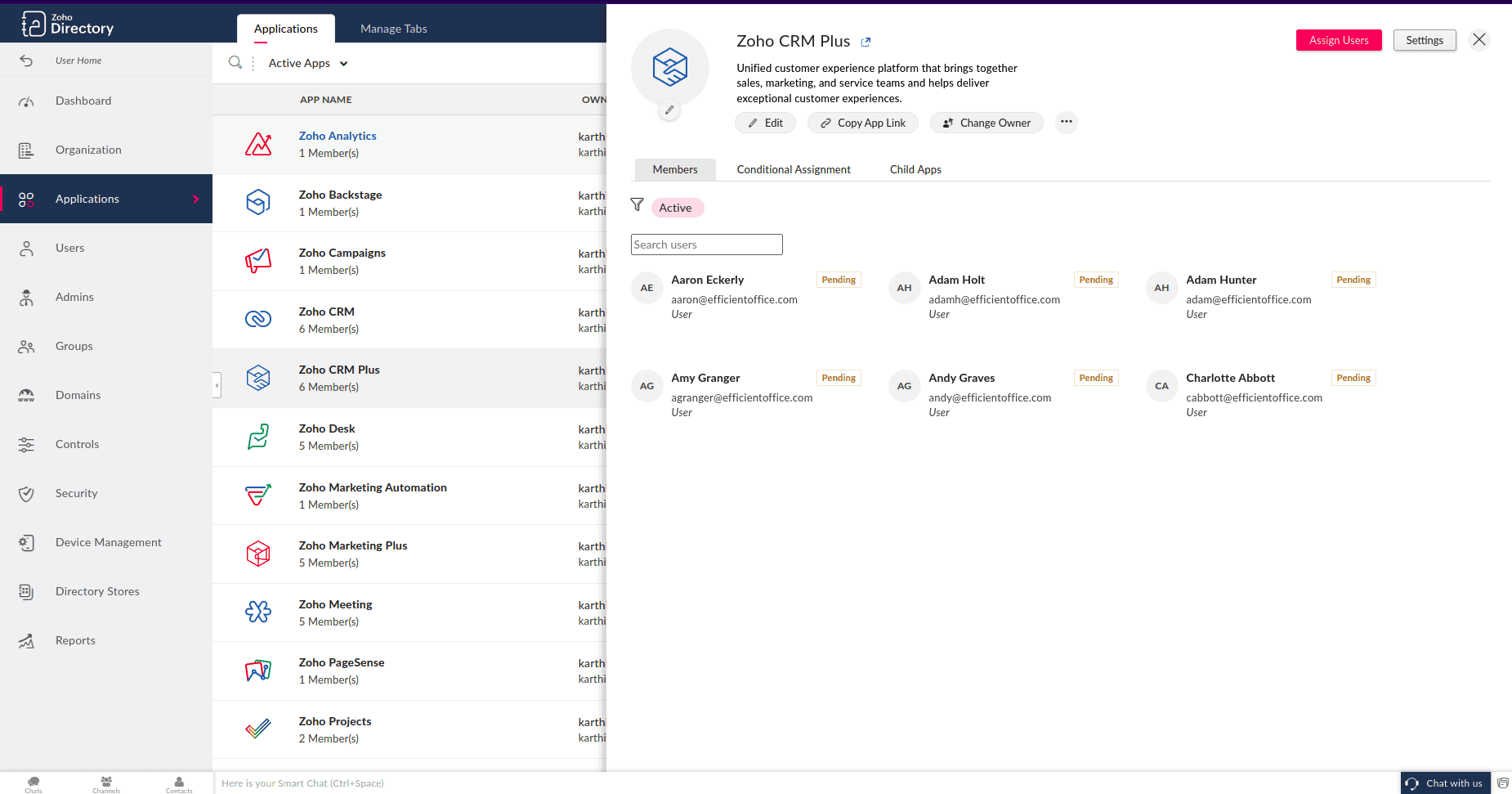Open the Zoho CRM Plus external link icon
1512x794 pixels.
click(x=866, y=42)
